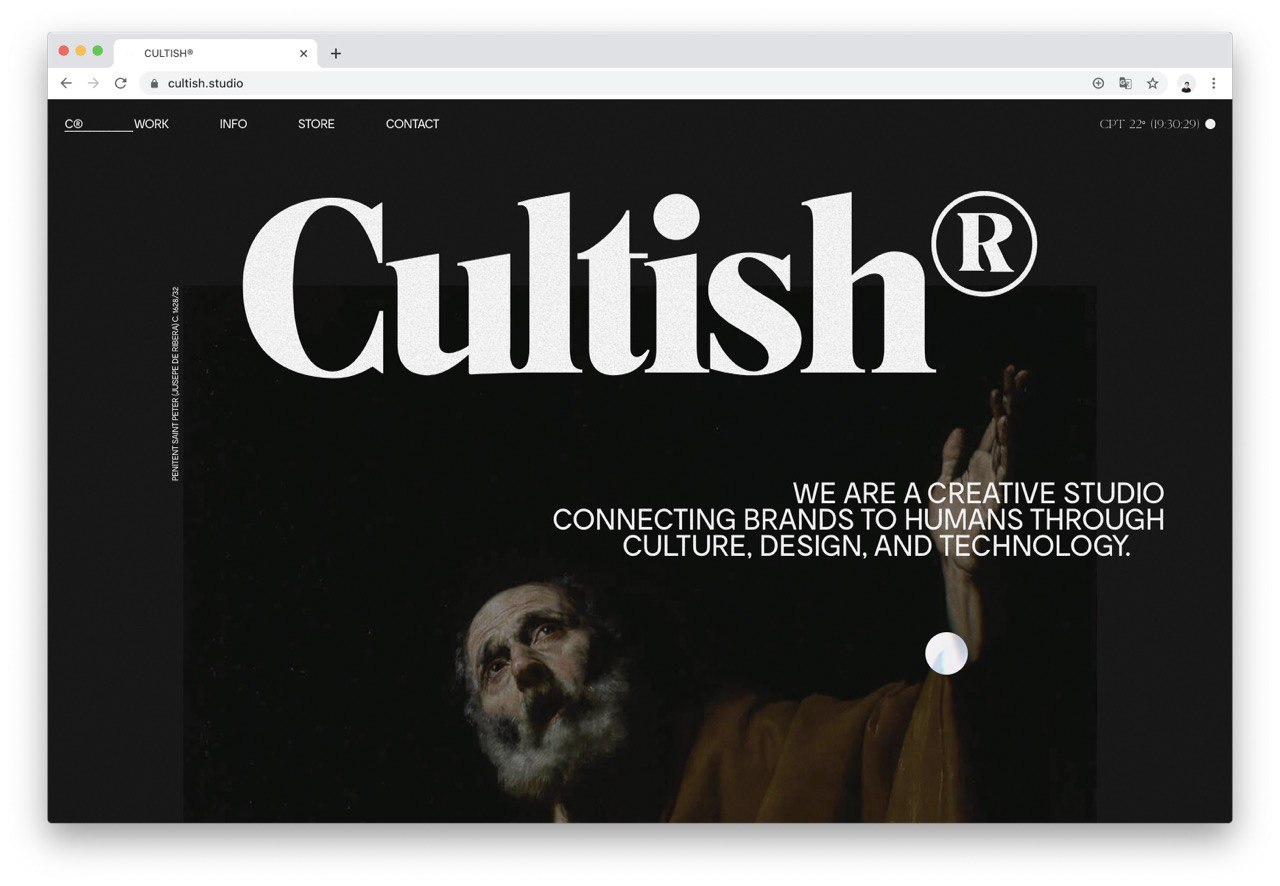Click the 'CULTURE, DESIGN, AND TECHNOLOGY.' line
This screenshot has height=886, width=1280.
coord(876,546)
